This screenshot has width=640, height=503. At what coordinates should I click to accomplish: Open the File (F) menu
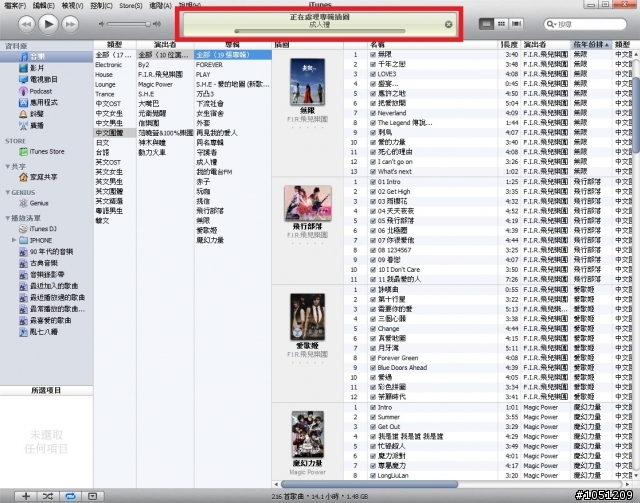click(x=15, y=5)
